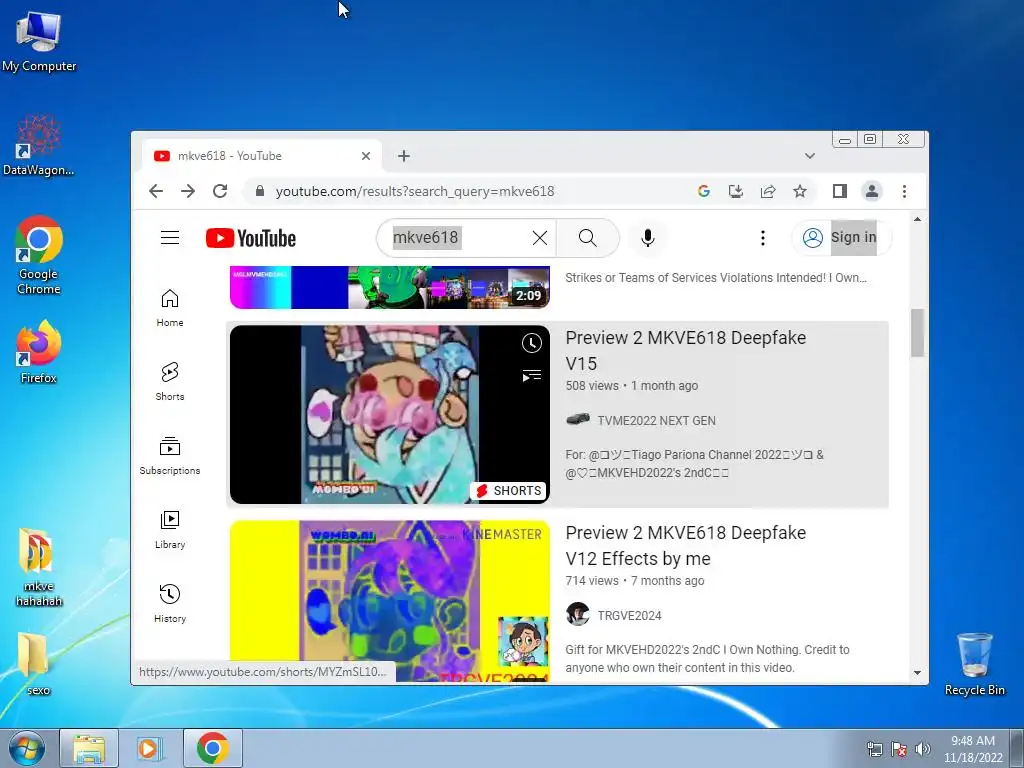
Task: Click the address bar URL
Action: [x=415, y=191]
